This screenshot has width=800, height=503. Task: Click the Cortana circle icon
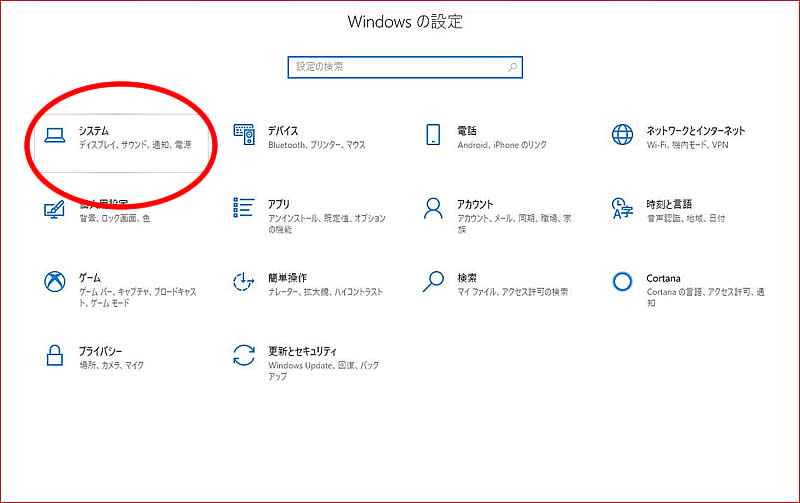tap(622, 281)
